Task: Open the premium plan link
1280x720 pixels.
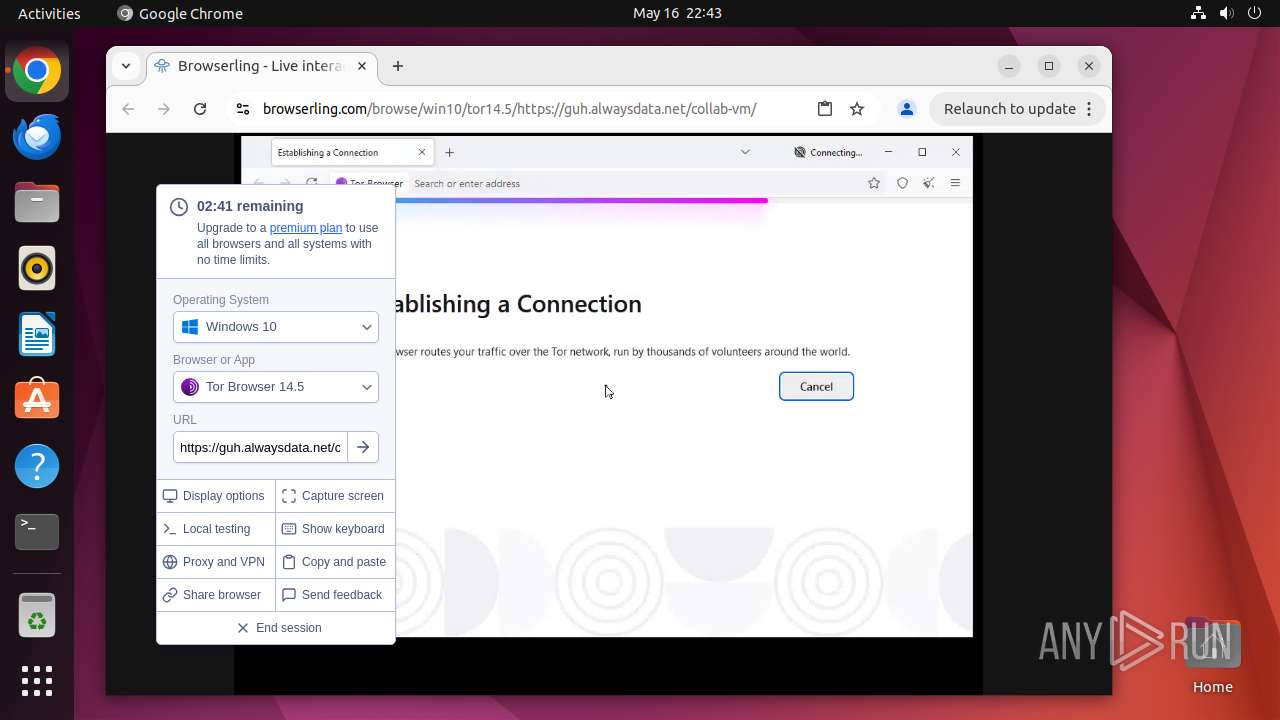Action: pyautogui.click(x=306, y=228)
